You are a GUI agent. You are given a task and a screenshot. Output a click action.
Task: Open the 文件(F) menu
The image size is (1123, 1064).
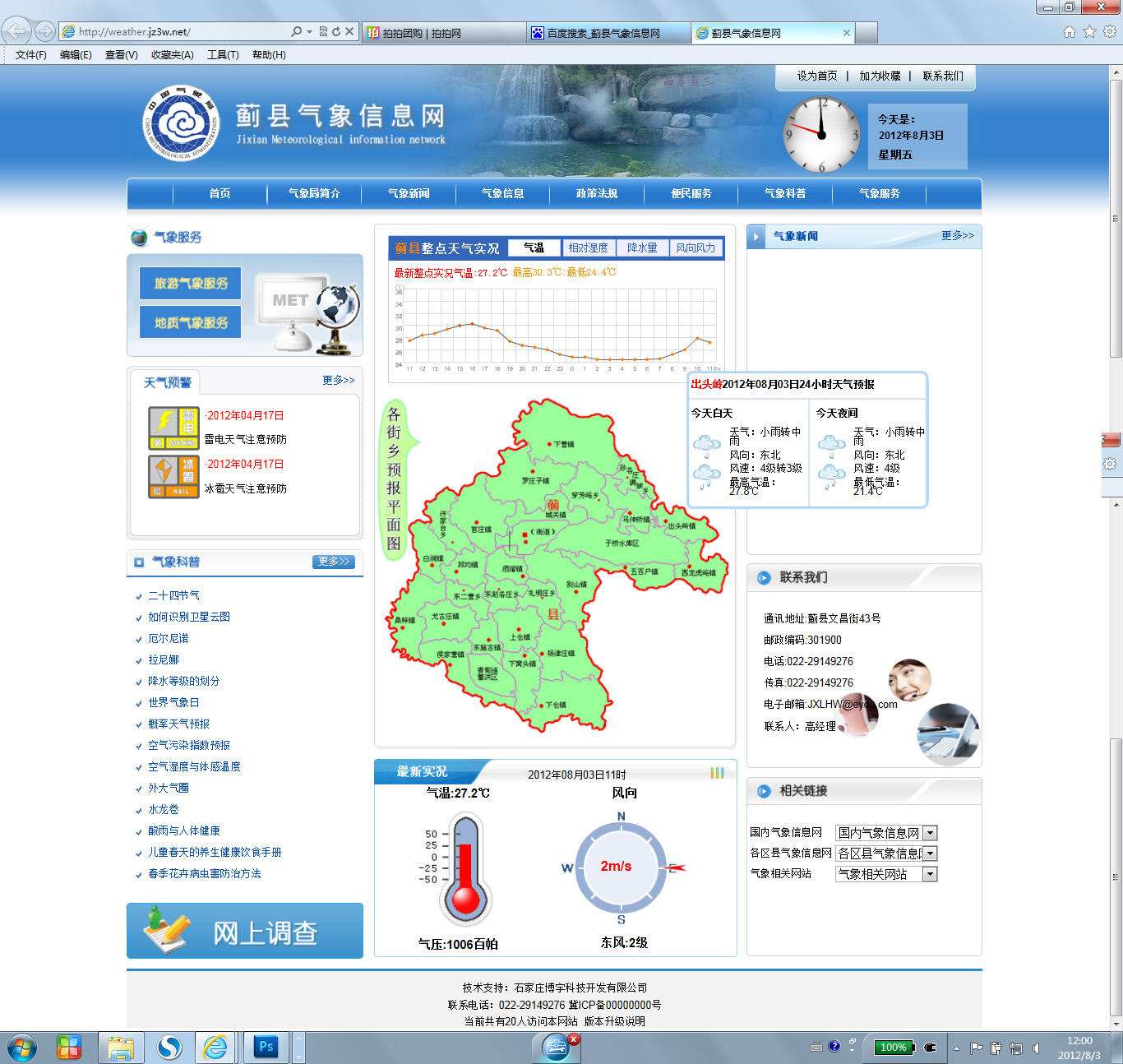31,55
